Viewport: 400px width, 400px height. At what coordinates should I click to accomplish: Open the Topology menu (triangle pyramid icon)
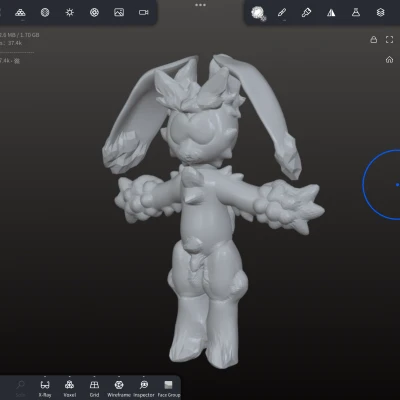tap(20, 13)
